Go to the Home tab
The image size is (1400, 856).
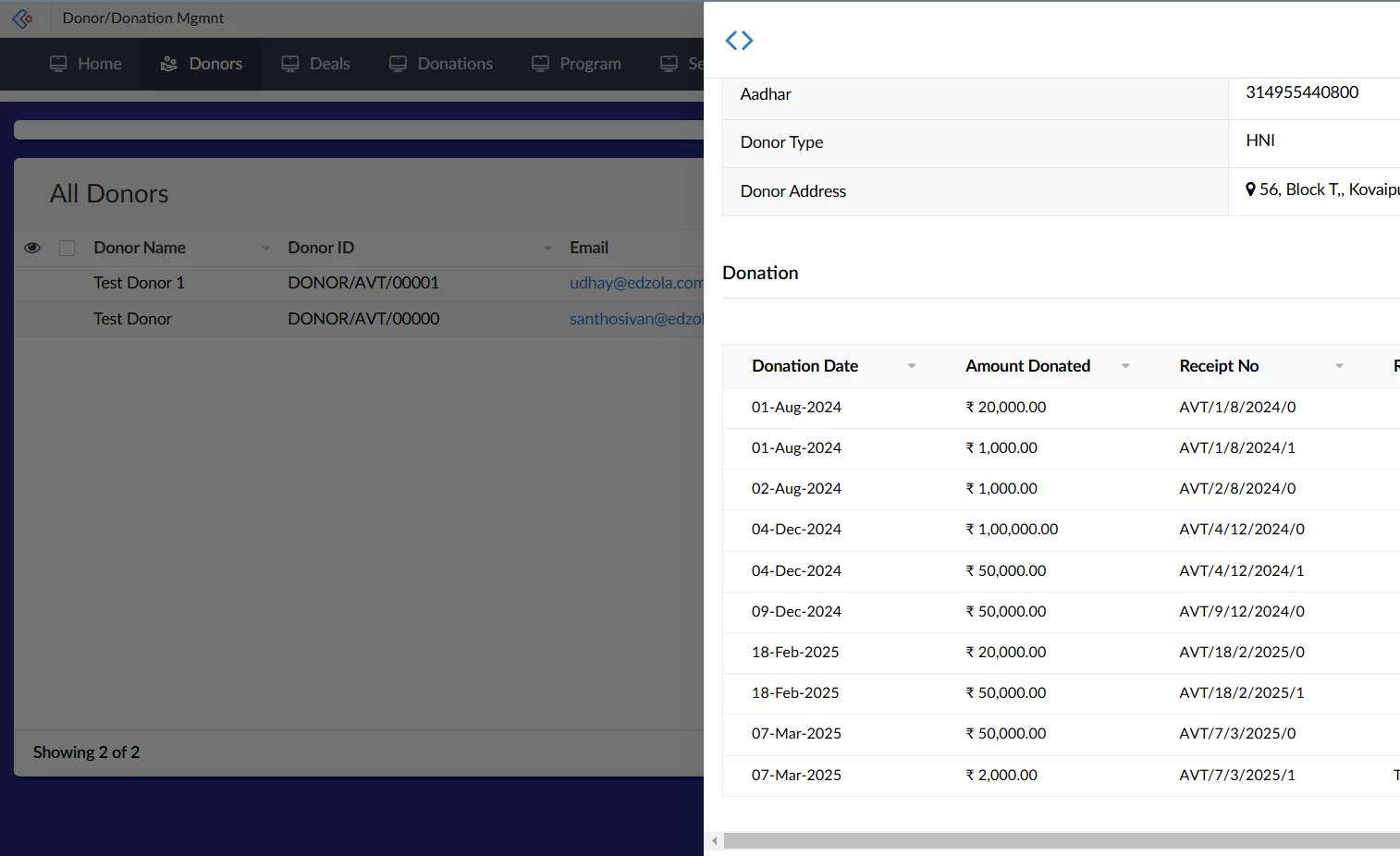coord(85,64)
